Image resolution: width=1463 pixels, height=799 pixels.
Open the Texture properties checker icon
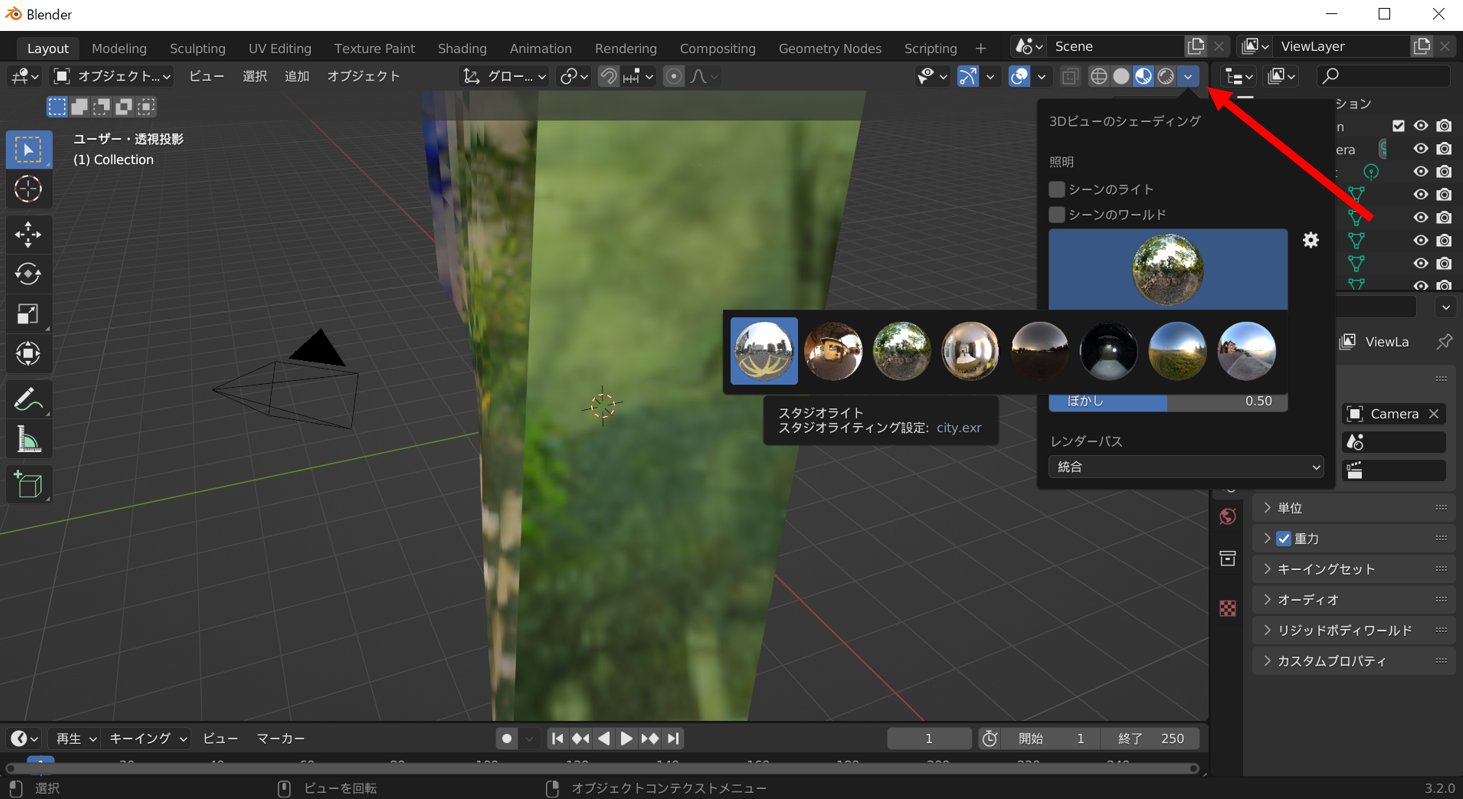(x=1228, y=608)
